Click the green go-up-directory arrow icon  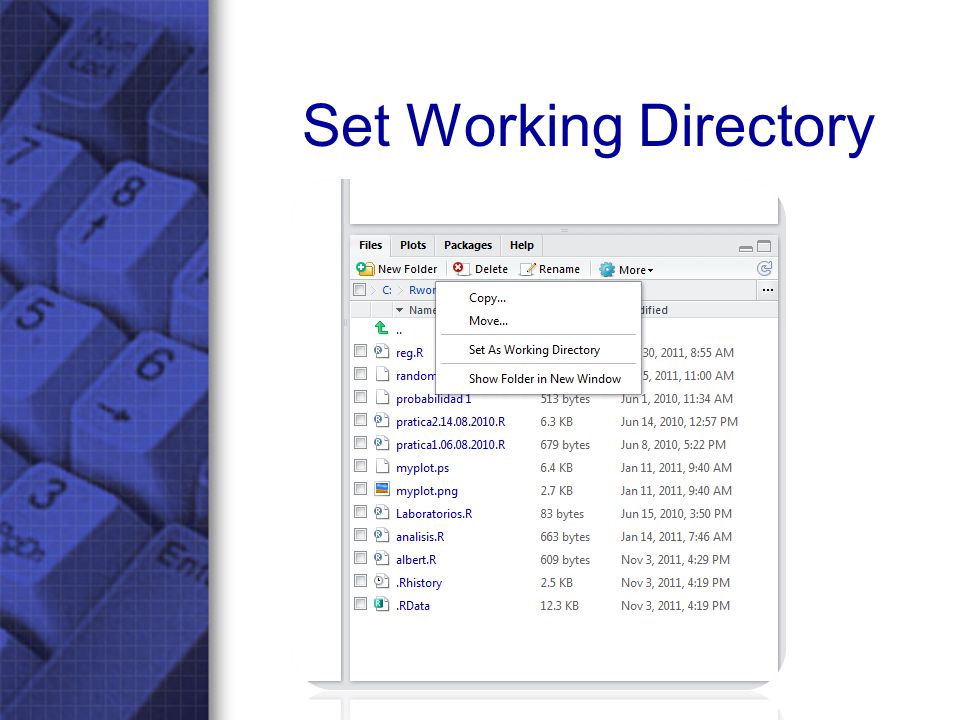point(381,328)
